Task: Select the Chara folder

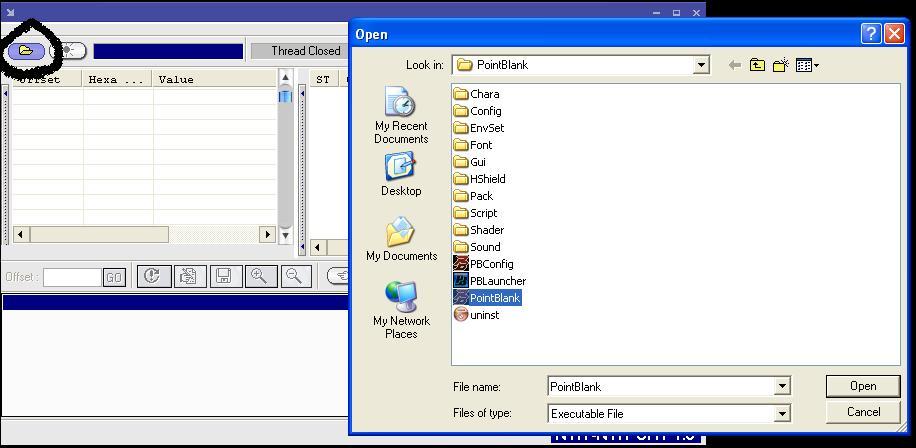Action: tap(477, 94)
